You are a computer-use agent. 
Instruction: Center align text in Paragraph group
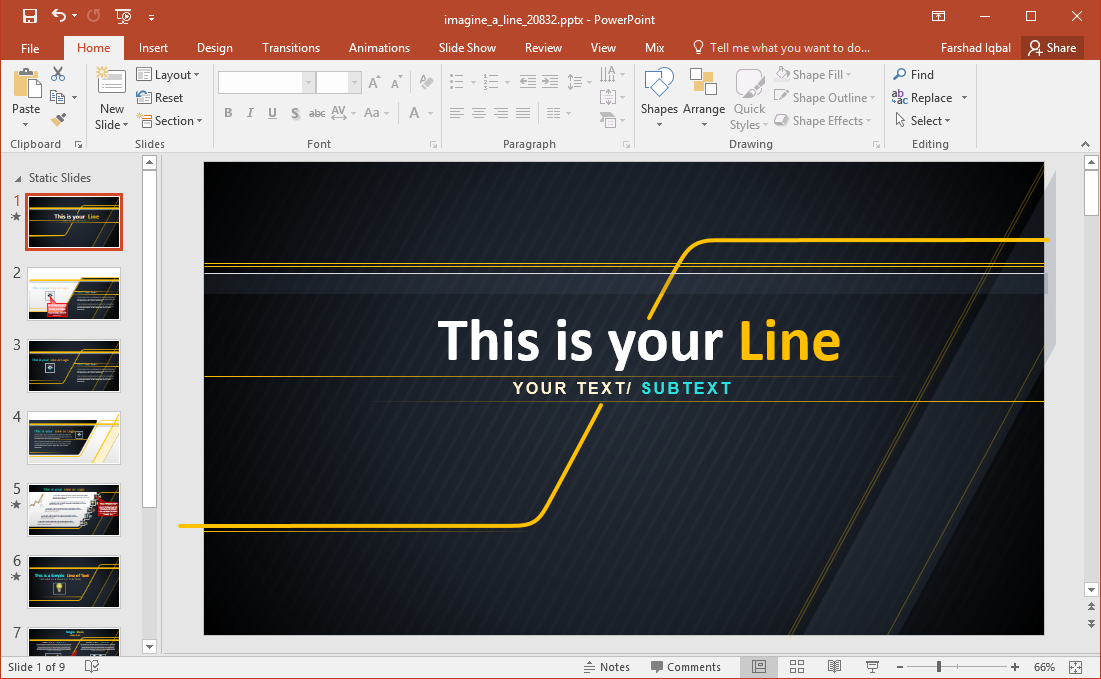coord(479,113)
